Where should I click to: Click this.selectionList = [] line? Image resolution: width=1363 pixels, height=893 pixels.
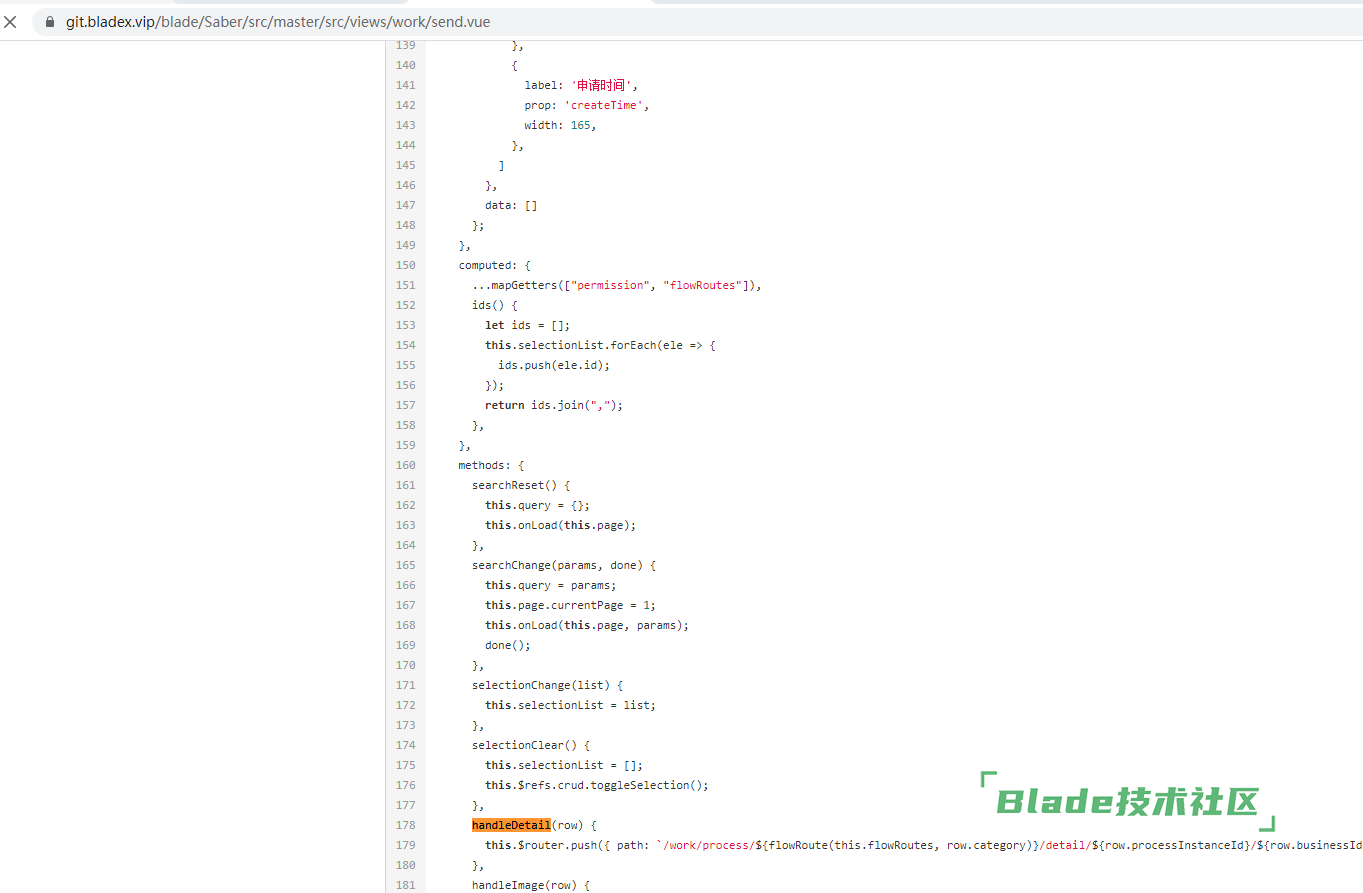564,765
